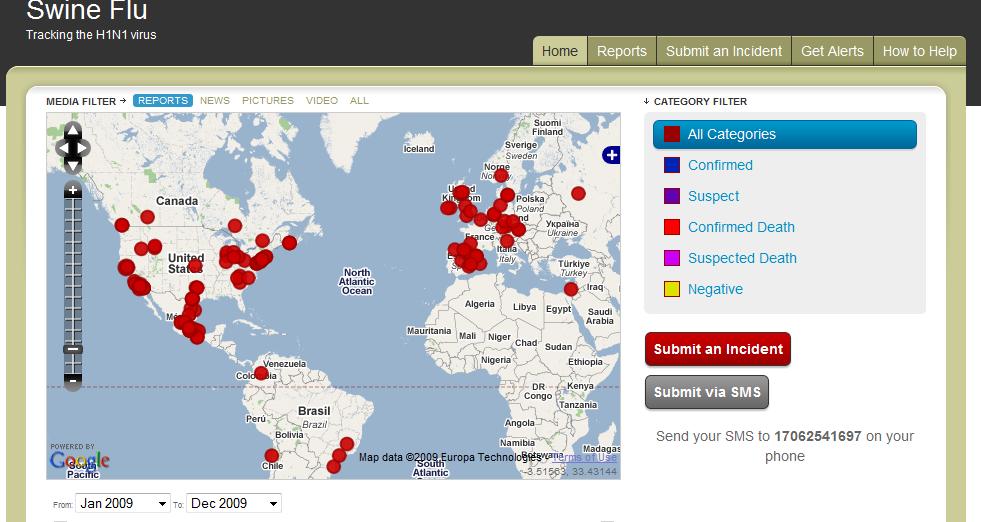This screenshot has width=981, height=522.
Task: Zoom in using the plus button on slider
Action: tap(73, 190)
